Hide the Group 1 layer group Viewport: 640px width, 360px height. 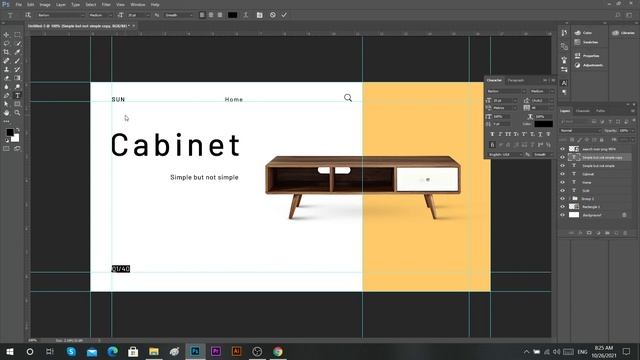562,198
